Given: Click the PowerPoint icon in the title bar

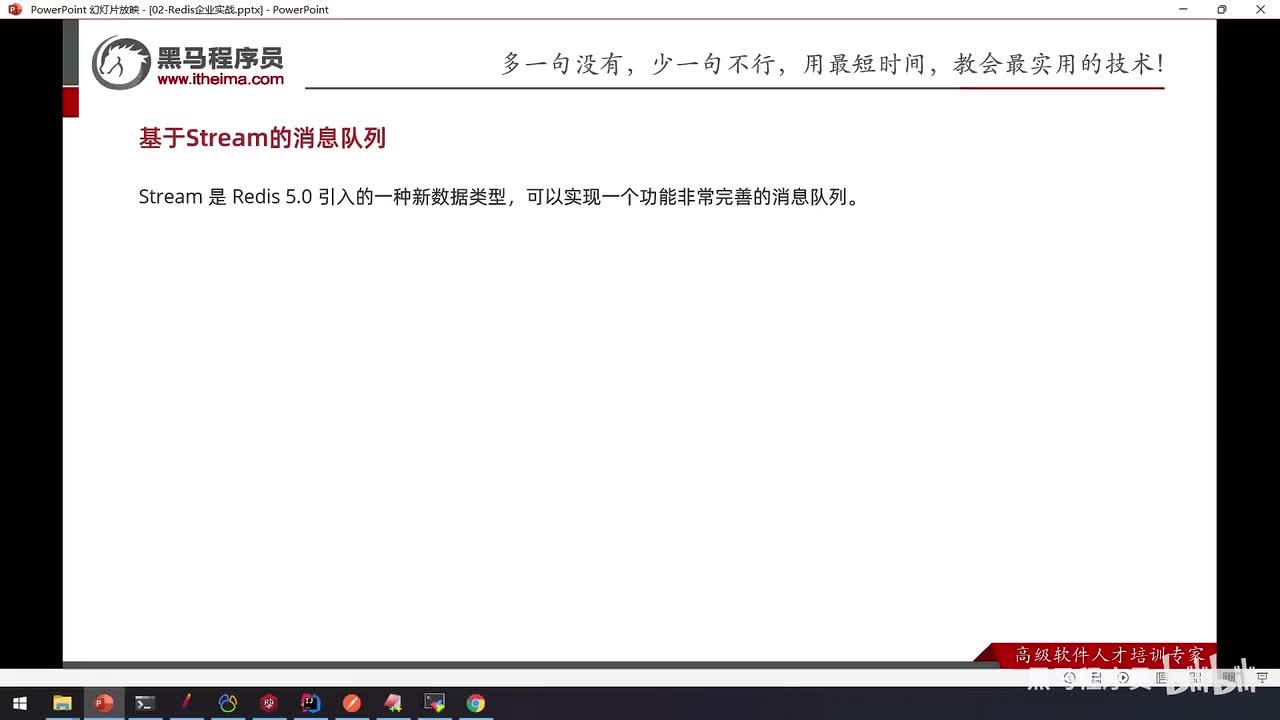Looking at the screenshot, I should point(14,9).
